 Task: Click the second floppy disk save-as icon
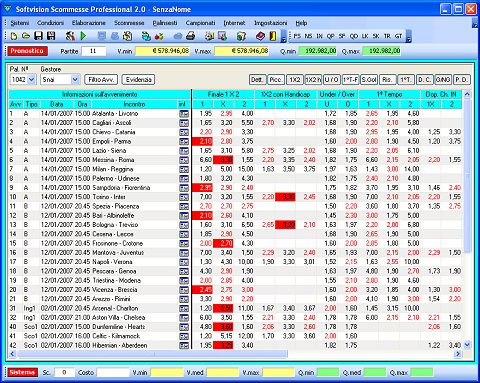pos(51,36)
